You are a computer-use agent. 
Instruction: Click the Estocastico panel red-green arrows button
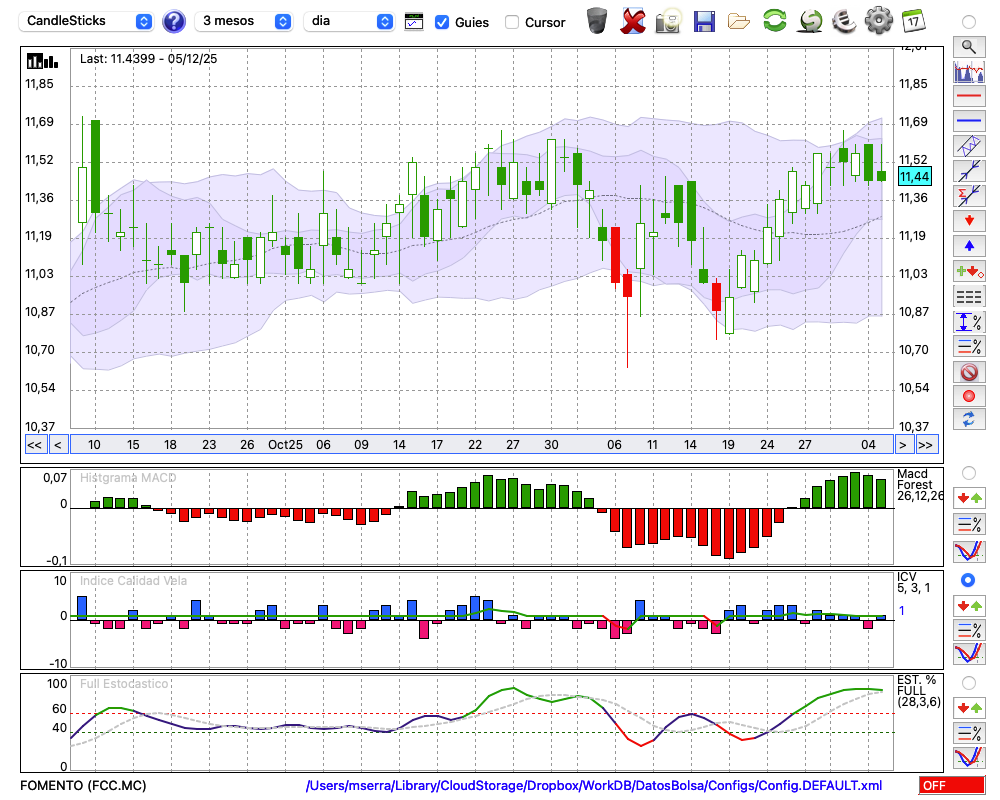(x=969, y=708)
